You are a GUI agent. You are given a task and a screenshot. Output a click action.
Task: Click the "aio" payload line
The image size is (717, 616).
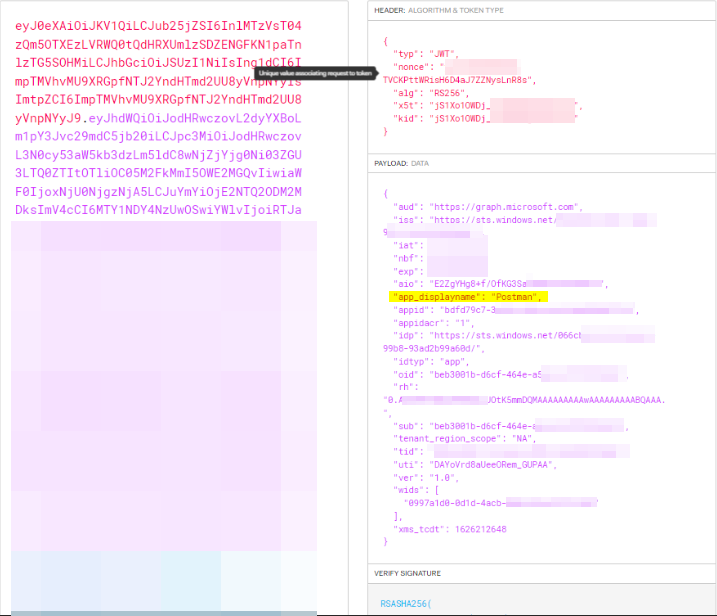pos(500,284)
